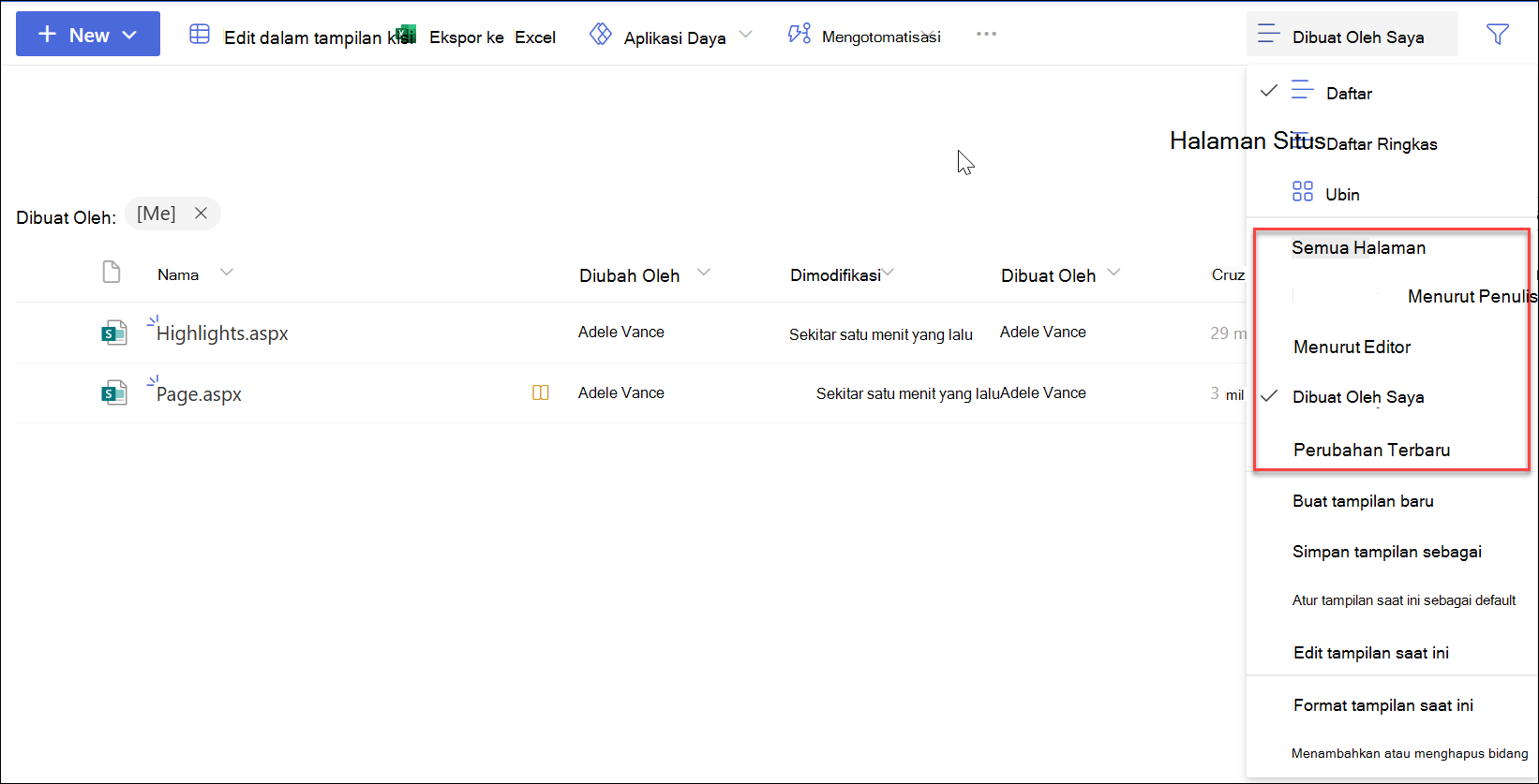Viewport: 1539px width, 784px height.
Task: Open the Mengotomatisasi menu
Action: [881, 37]
